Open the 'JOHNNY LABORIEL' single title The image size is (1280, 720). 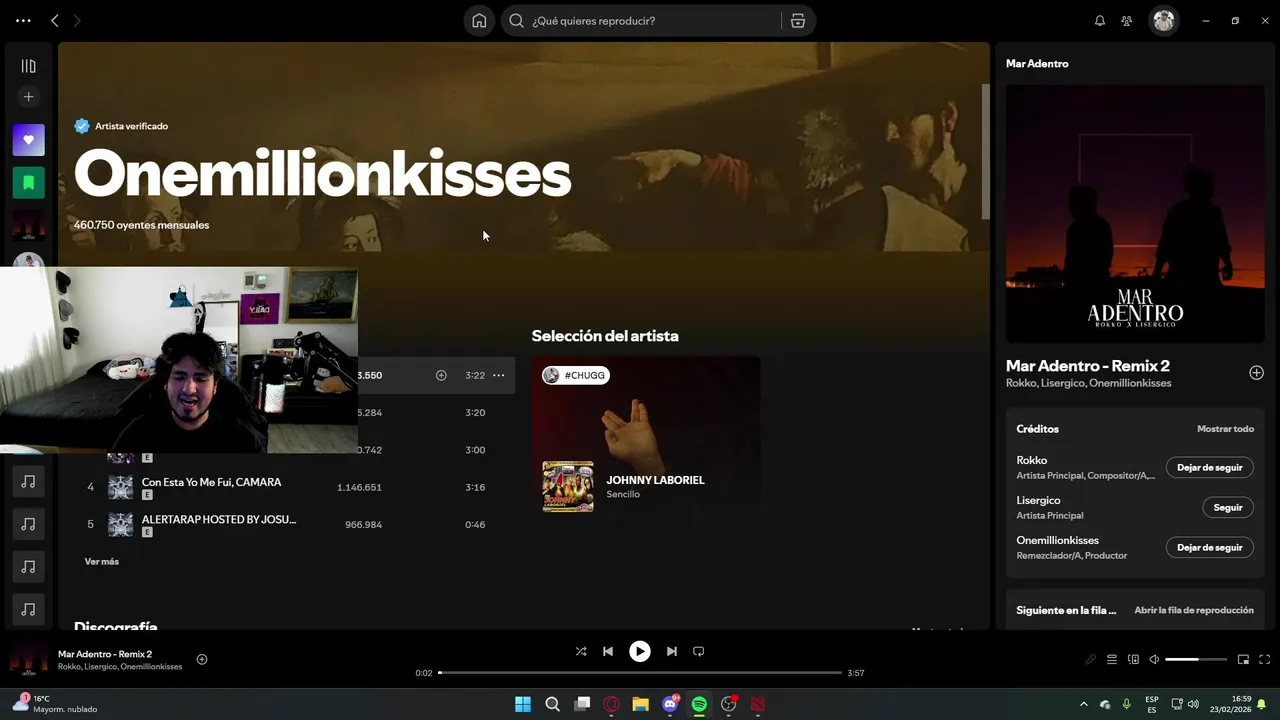[655, 480]
